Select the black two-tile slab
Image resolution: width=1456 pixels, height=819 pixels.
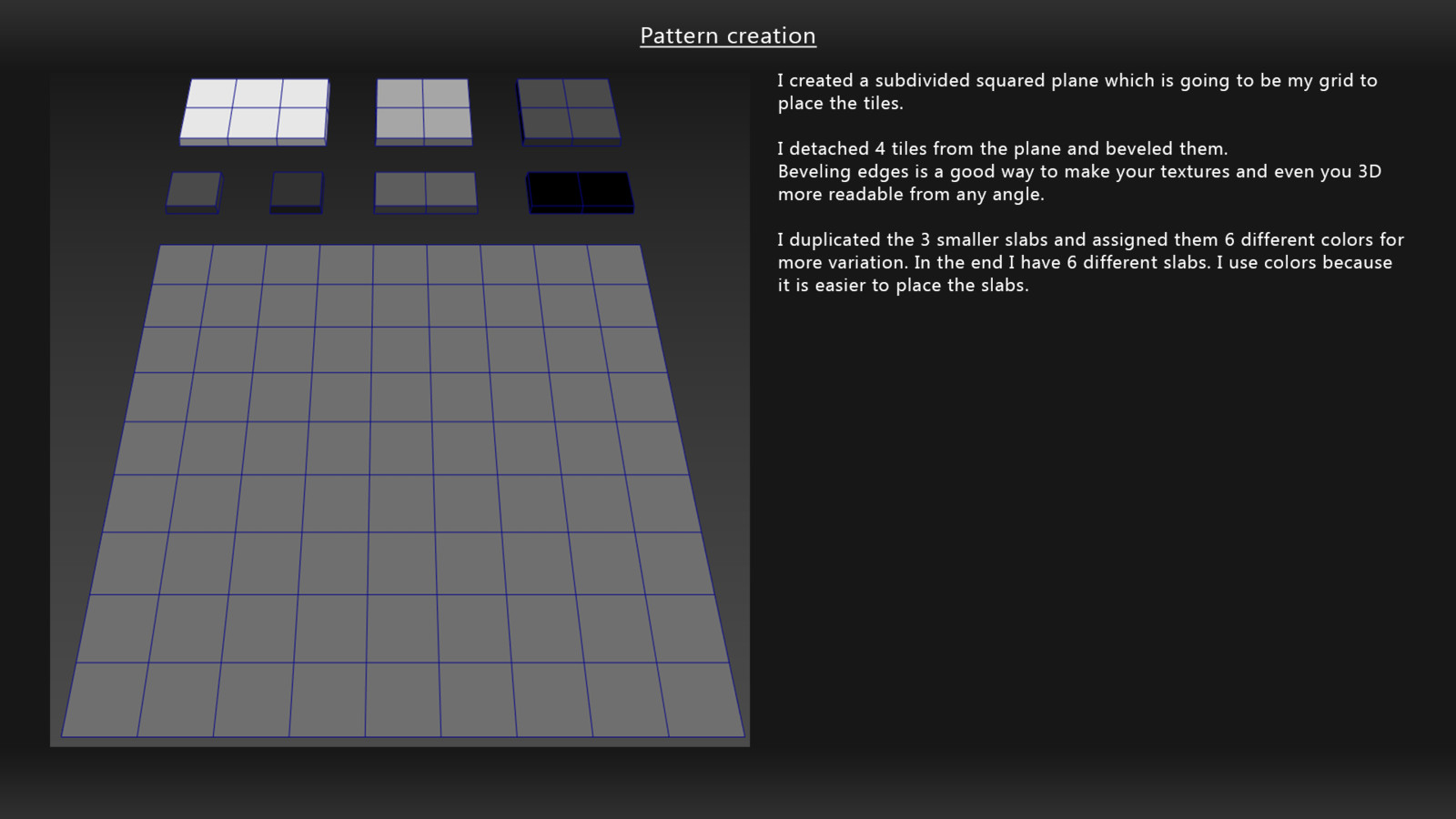[x=581, y=193]
